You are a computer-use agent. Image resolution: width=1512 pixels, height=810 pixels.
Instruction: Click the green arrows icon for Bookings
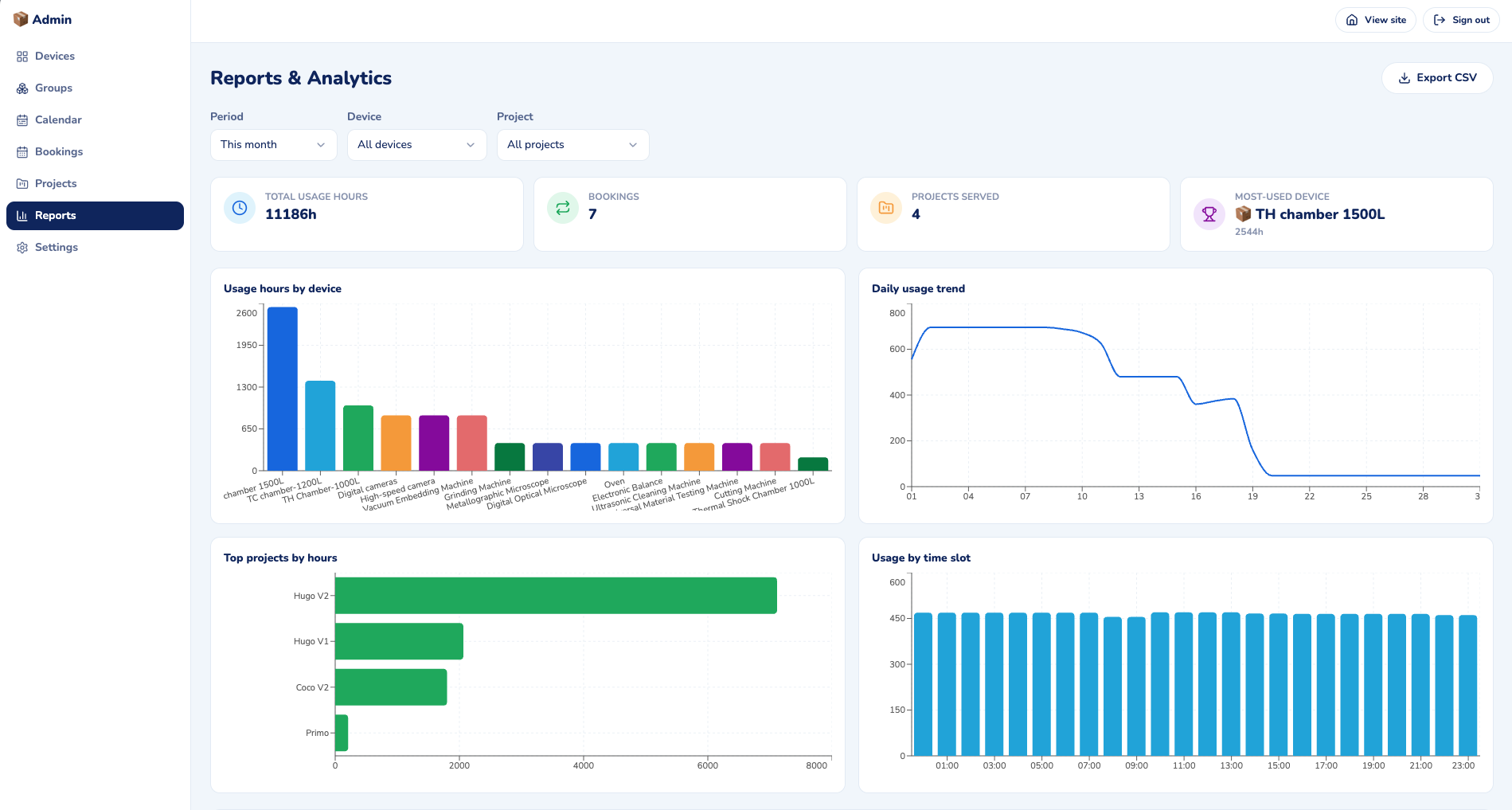(x=563, y=208)
